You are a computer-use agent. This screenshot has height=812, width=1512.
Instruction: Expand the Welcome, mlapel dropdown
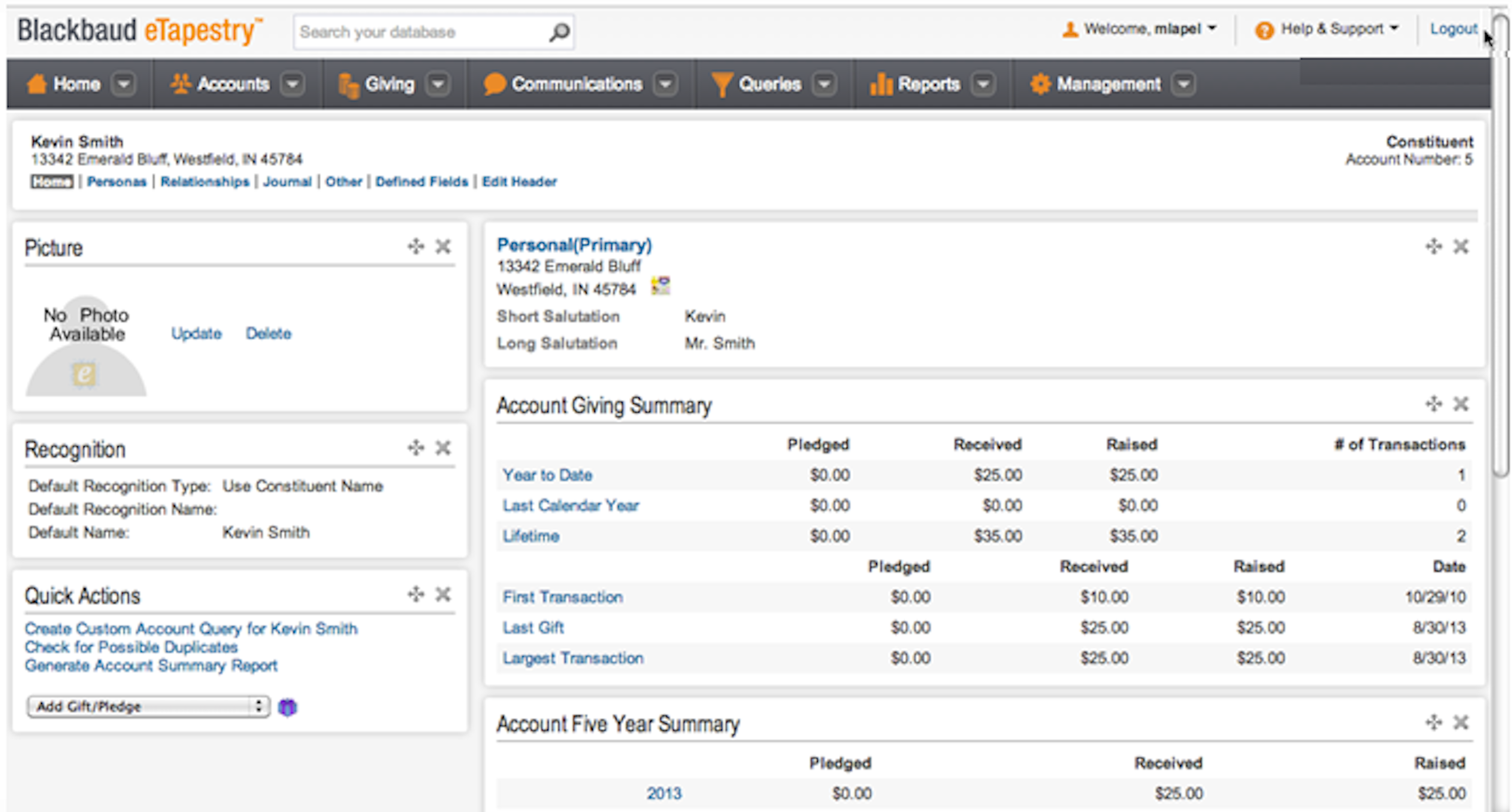1212,27
